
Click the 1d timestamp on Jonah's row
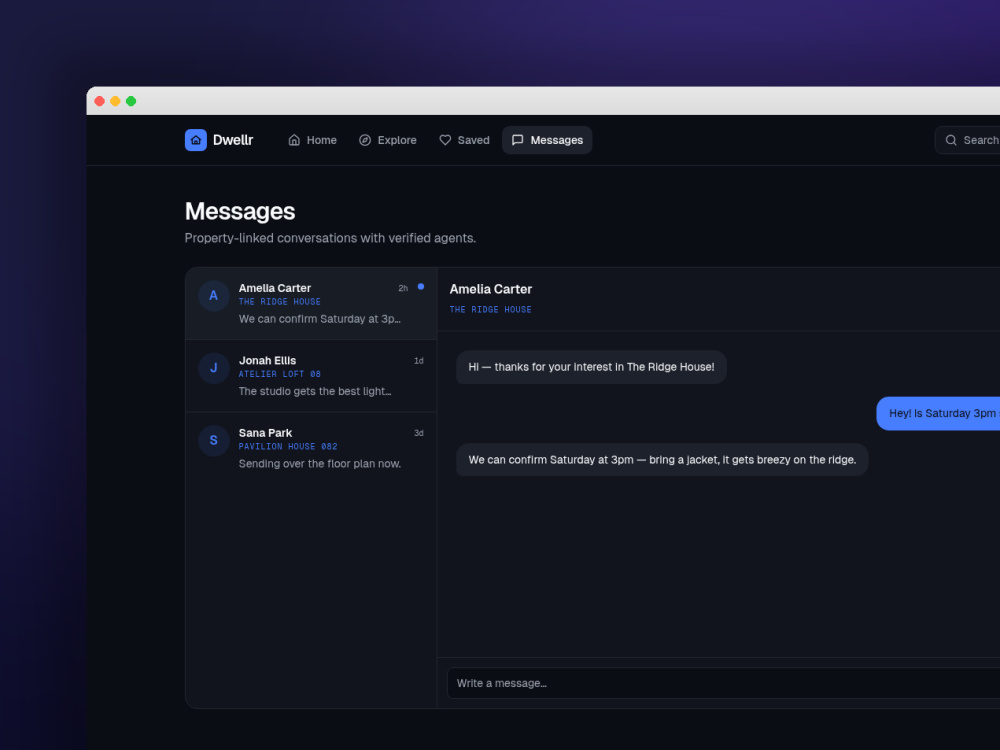tap(418, 360)
